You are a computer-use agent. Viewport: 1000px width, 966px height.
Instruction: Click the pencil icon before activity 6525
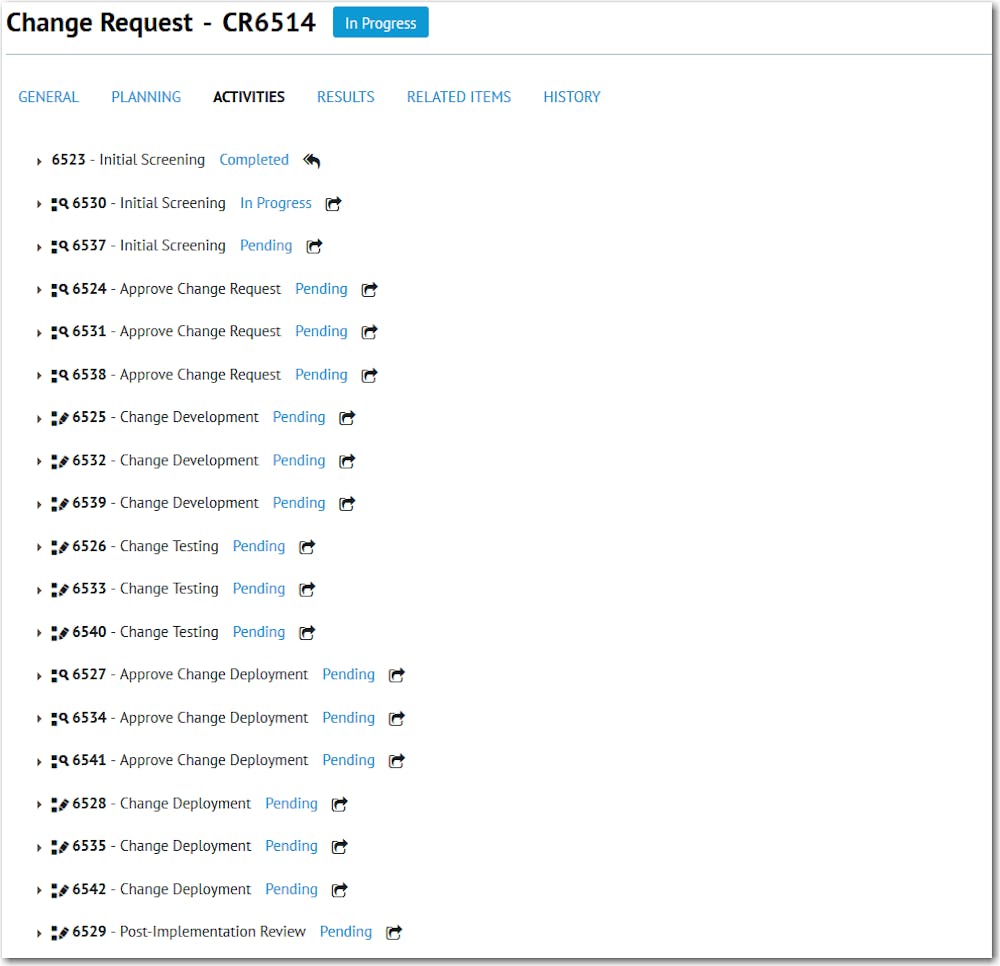click(60, 417)
